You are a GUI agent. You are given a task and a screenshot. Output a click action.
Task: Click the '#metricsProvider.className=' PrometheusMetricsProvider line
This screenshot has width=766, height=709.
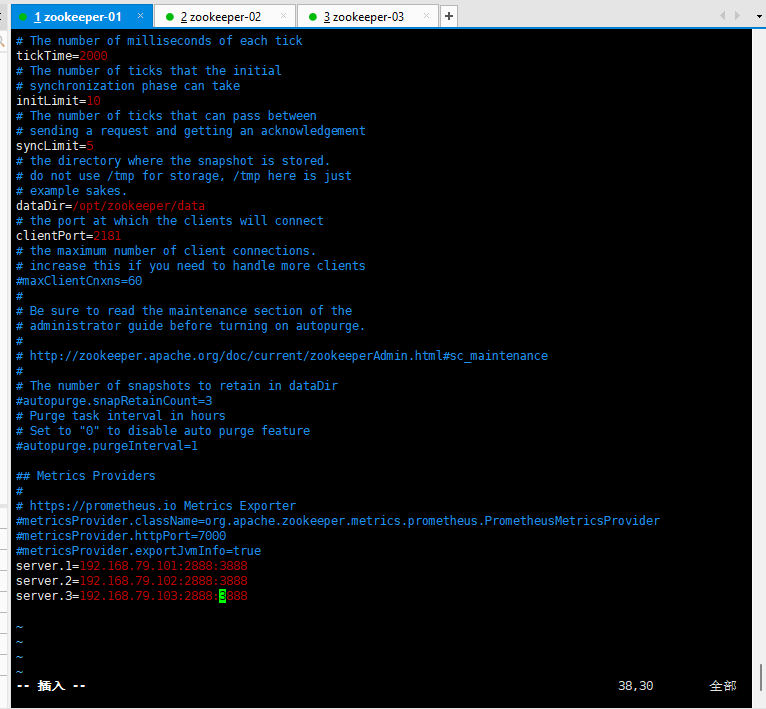point(338,521)
